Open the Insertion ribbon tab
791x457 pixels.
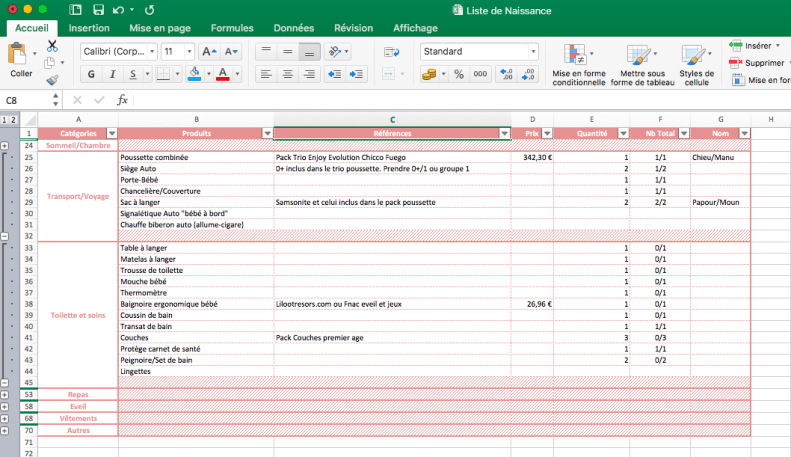pyautogui.click(x=89, y=28)
